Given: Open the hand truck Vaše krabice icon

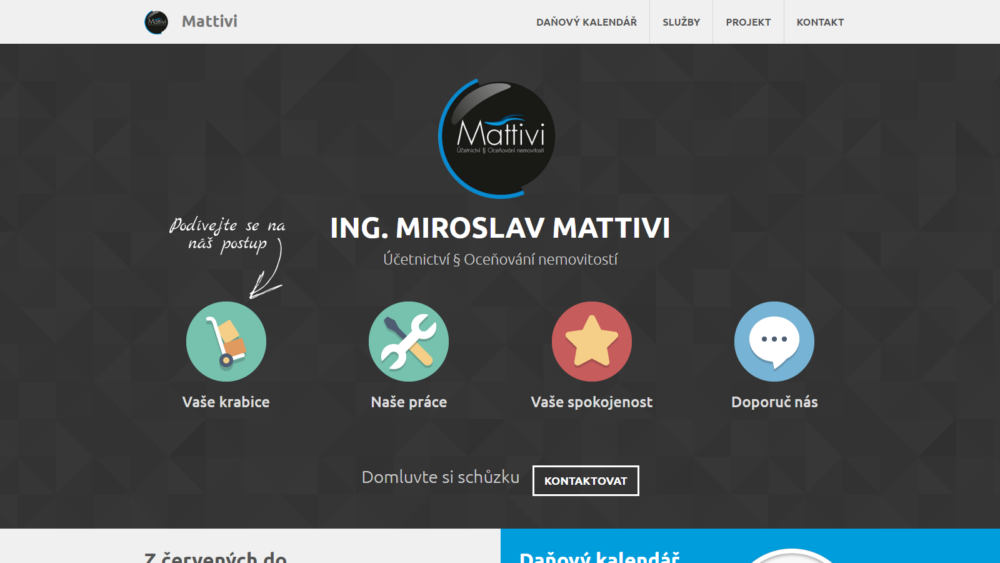Looking at the screenshot, I should (226, 342).
